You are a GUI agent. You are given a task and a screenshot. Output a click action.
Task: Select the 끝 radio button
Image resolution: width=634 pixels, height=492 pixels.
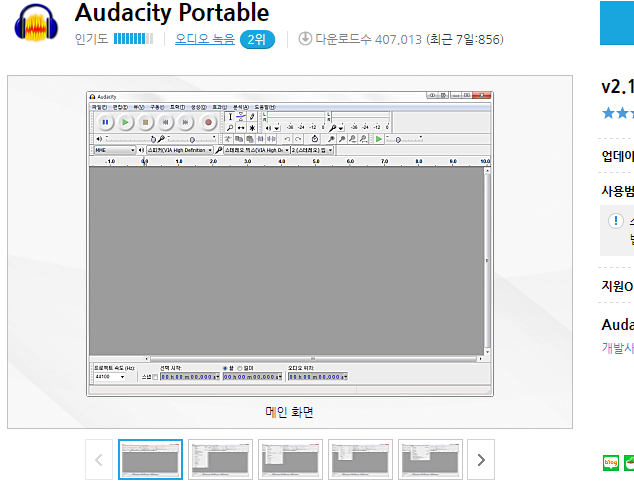(225, 368)
